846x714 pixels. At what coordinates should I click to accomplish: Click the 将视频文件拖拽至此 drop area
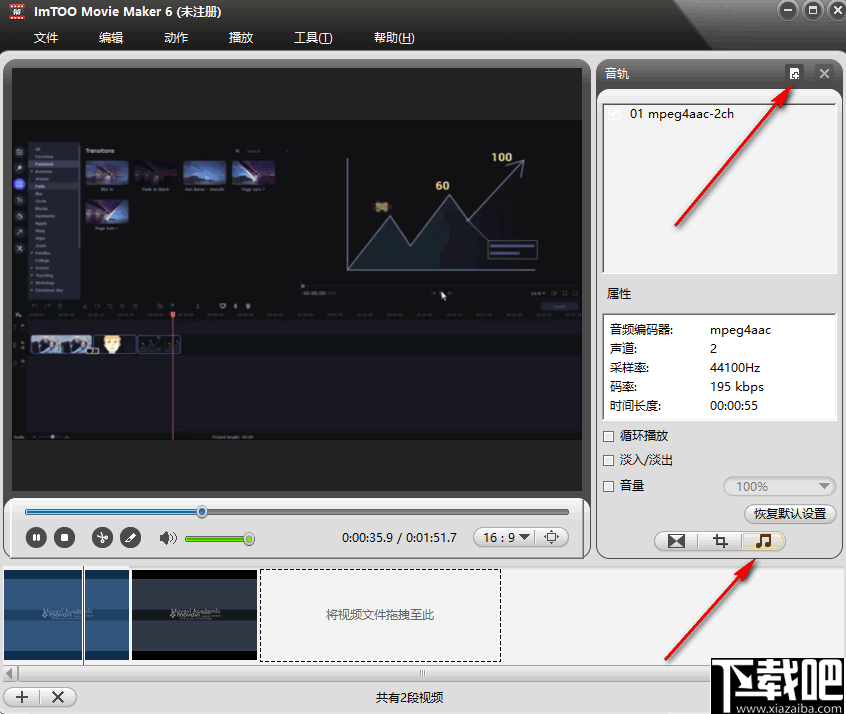click(x=380, y=616)
